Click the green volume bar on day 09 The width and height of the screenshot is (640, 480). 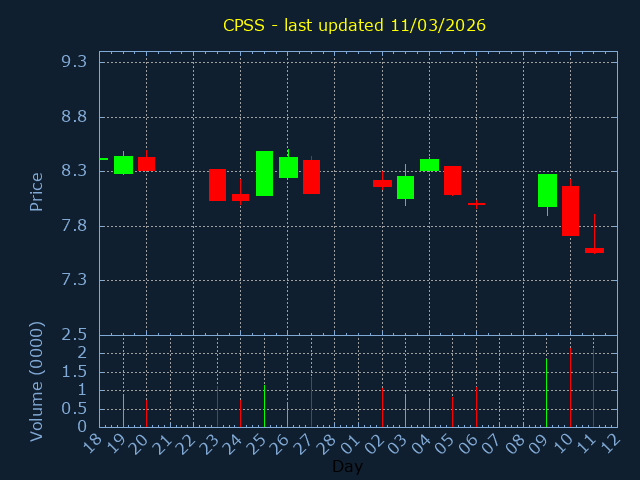pyautogui.click(x=546, y=393)
